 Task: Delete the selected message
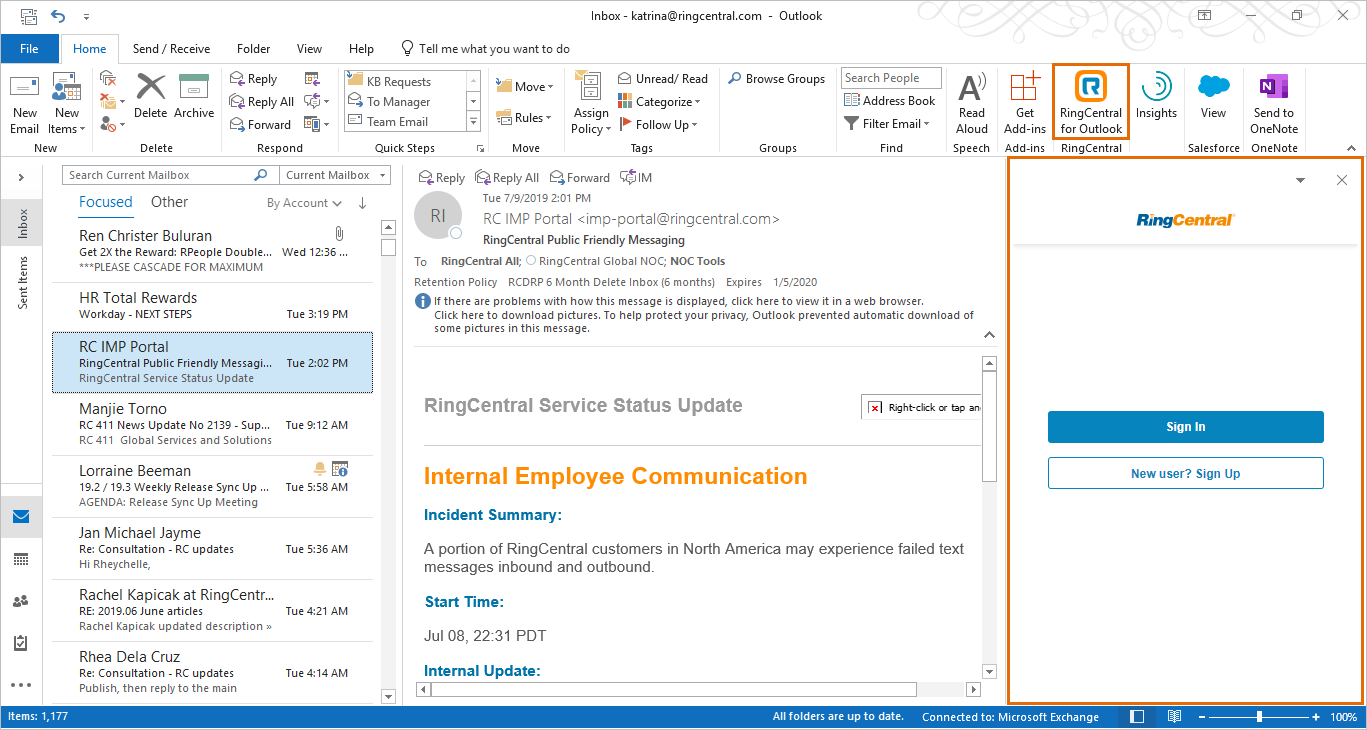pos(150,98)
